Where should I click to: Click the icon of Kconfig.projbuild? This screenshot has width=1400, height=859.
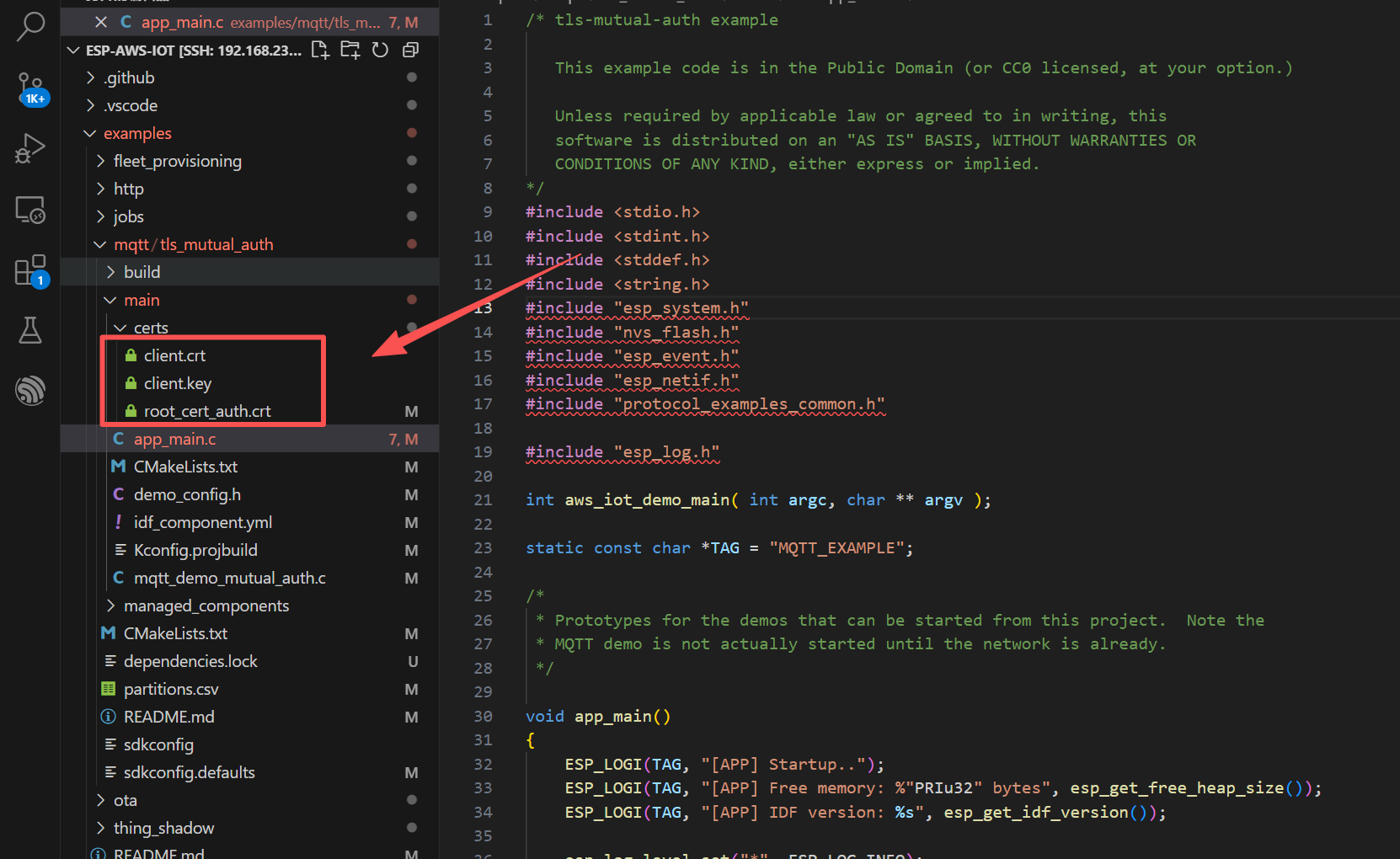tap(120, 550)
